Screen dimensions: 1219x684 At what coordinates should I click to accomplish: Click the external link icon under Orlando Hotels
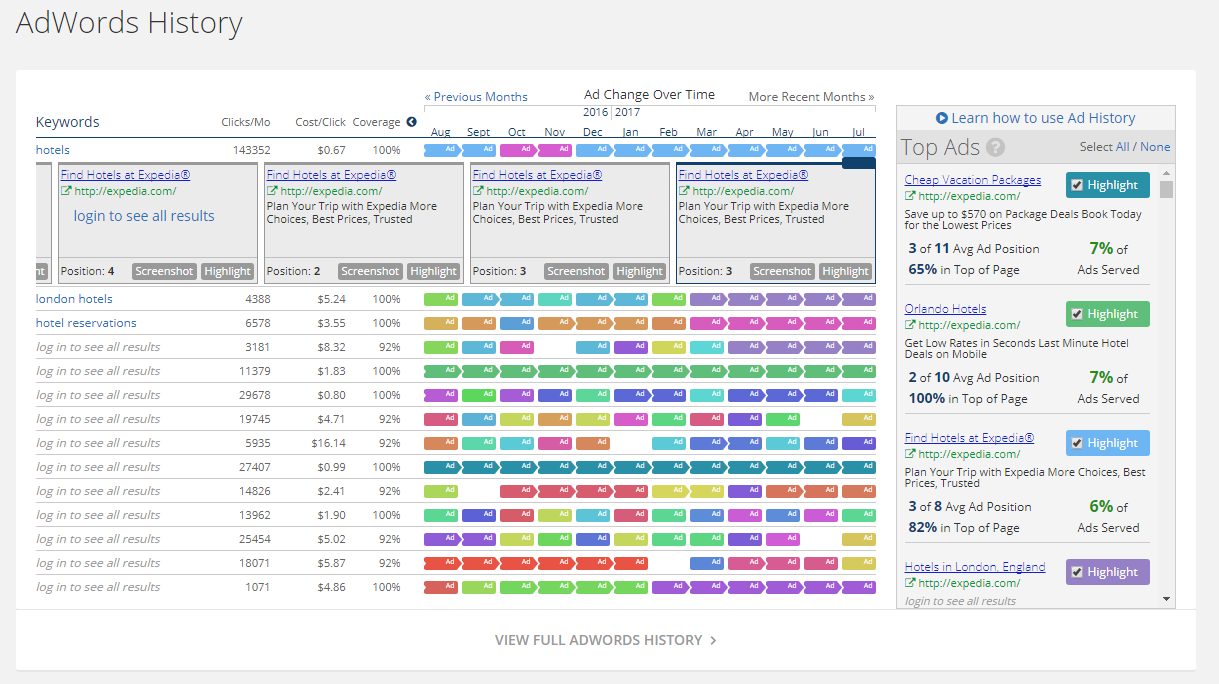(910, 325)
